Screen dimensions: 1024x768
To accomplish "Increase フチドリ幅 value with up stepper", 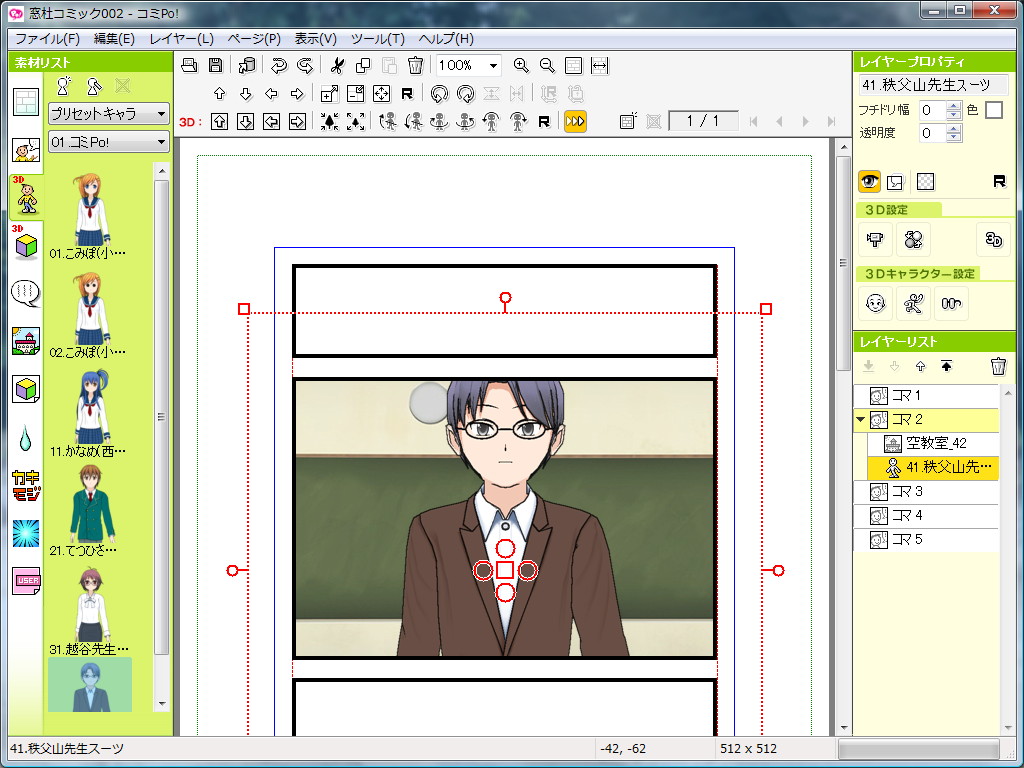I will coord(953,105).
